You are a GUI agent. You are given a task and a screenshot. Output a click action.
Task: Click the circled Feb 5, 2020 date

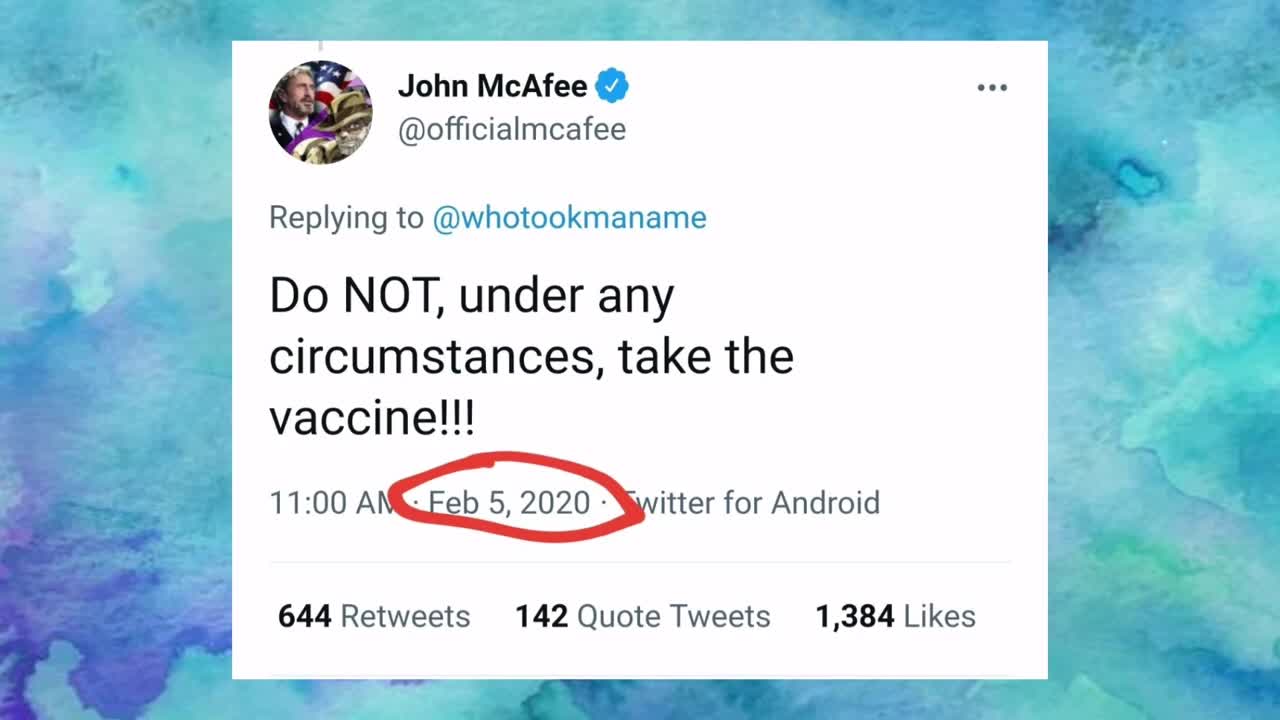[x=509, y=502]
